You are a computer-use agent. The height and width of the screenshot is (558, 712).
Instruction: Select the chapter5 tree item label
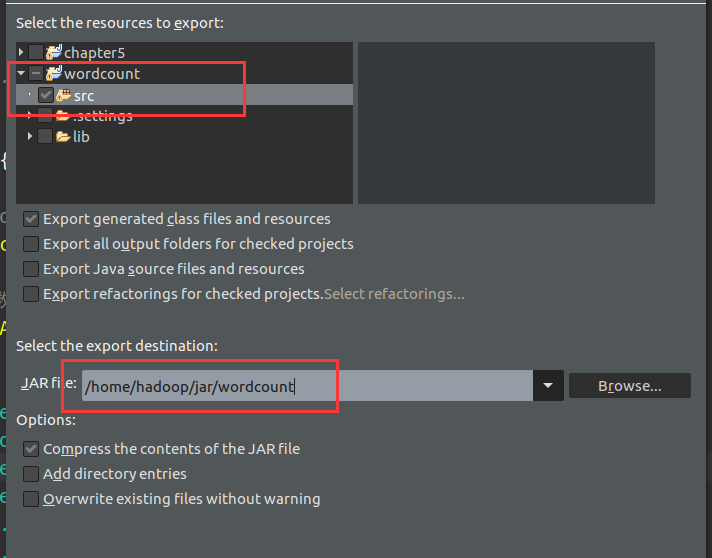pyautogui.click(x=94, y=53)
